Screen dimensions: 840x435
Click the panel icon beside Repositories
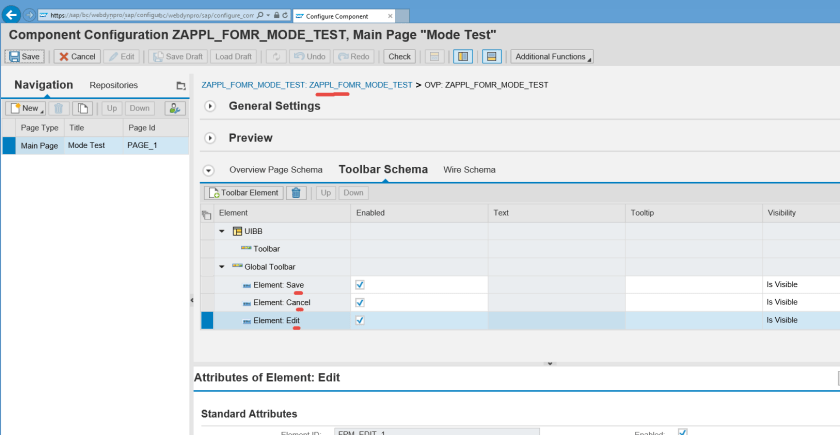click(181, 85)
